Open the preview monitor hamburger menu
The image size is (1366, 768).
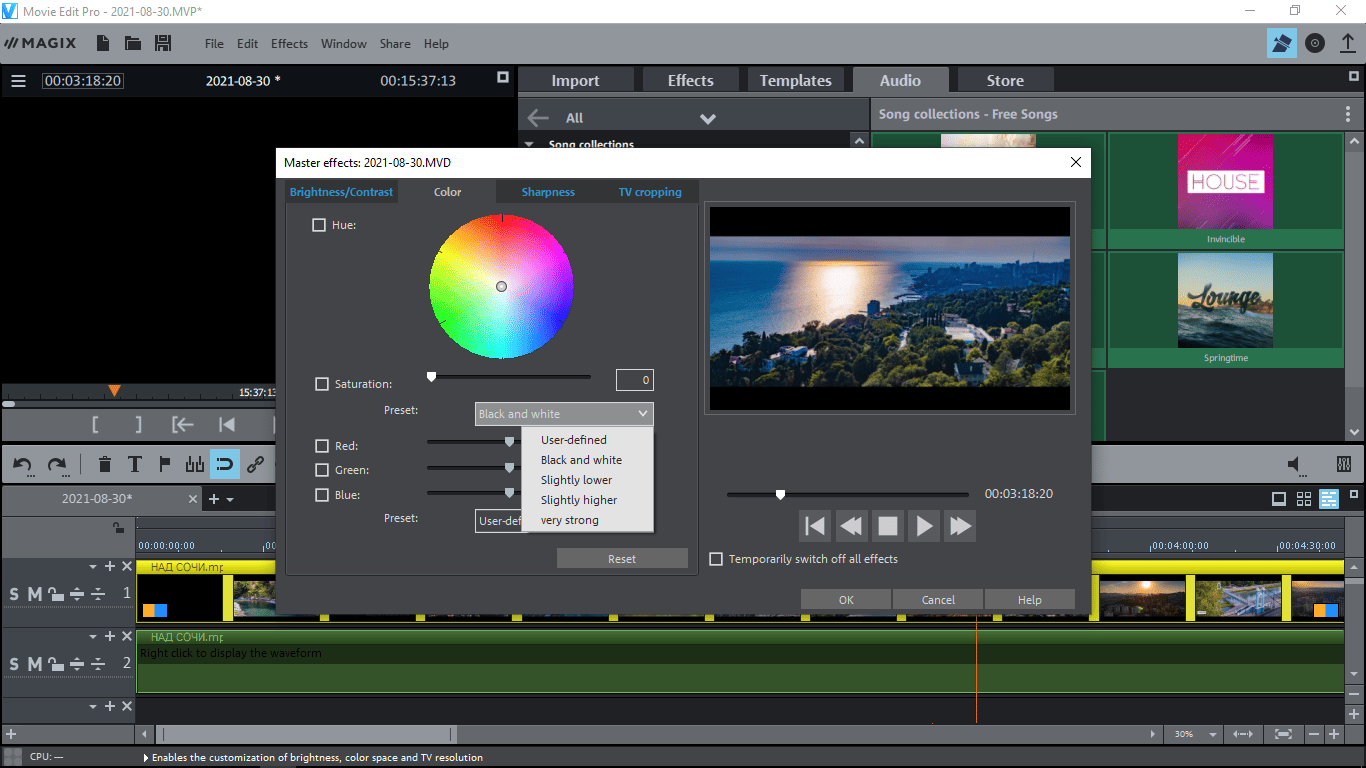(18, 81)
